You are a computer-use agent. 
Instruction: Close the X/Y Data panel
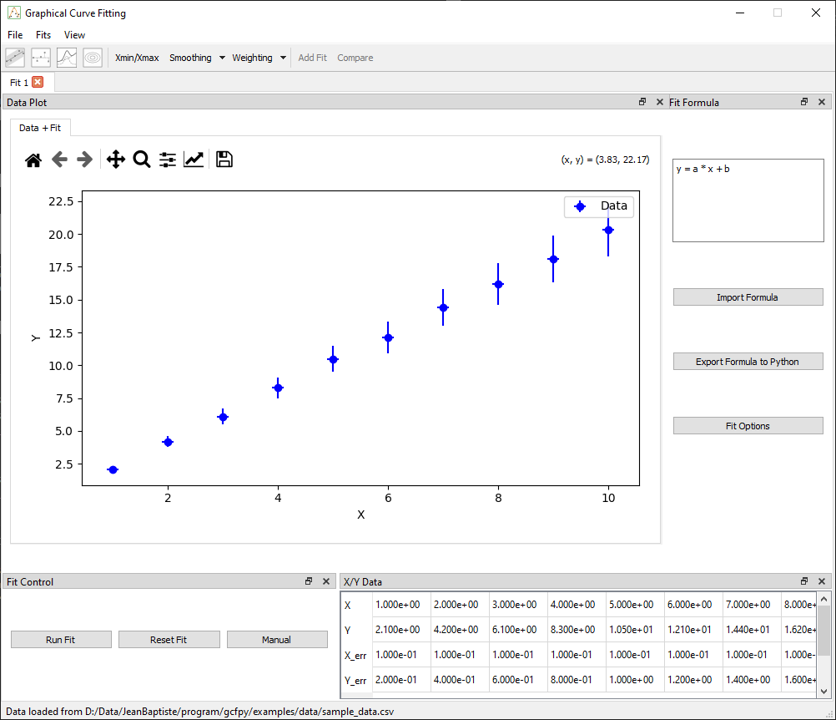click(822, 581)
